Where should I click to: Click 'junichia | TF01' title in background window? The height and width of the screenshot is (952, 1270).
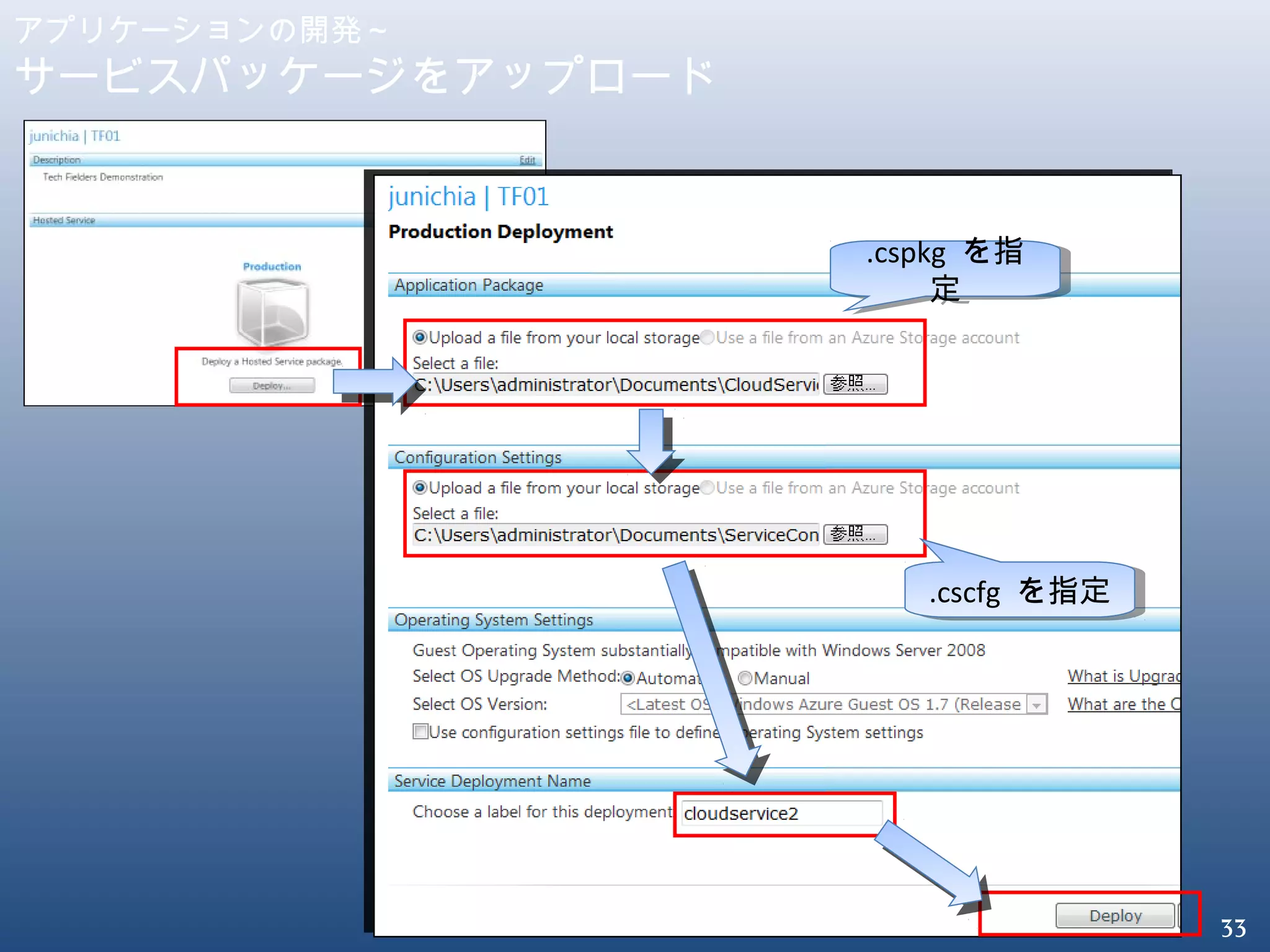click(x=74, y=136)
